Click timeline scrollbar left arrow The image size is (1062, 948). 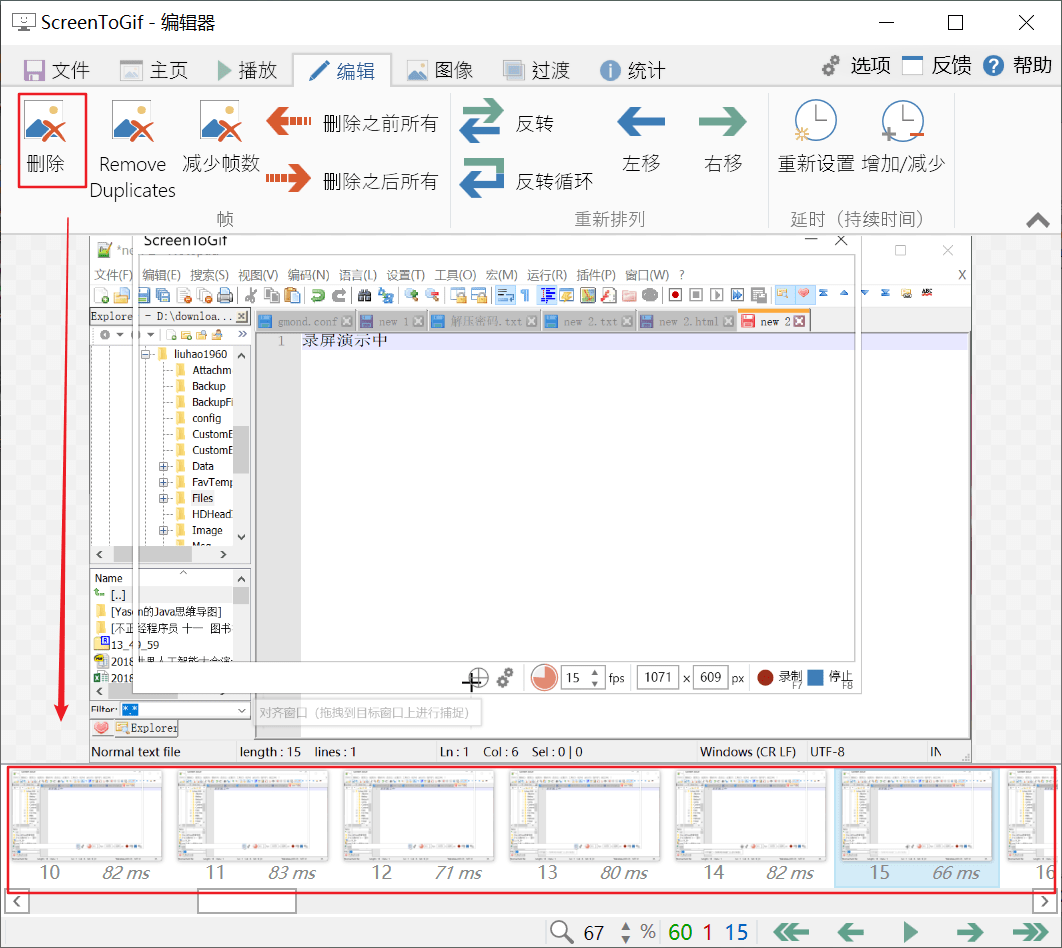(17, 901)
